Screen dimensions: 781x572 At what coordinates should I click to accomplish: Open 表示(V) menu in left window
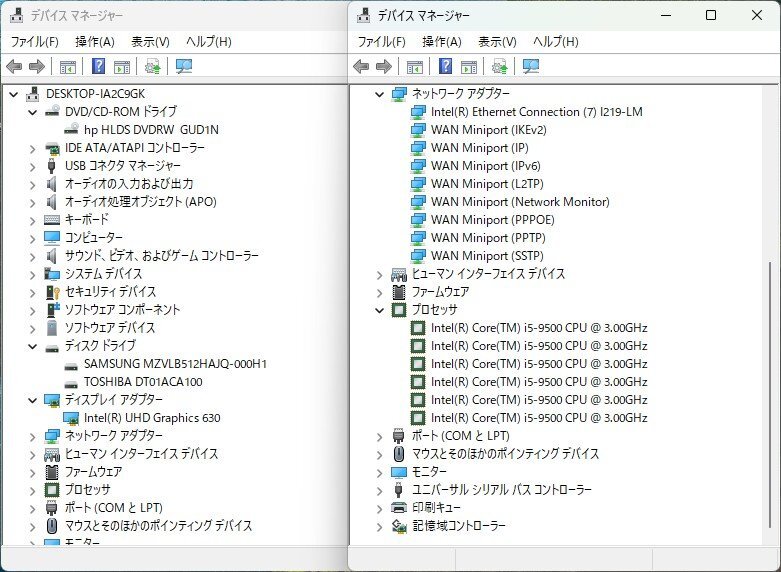(150, 42)
